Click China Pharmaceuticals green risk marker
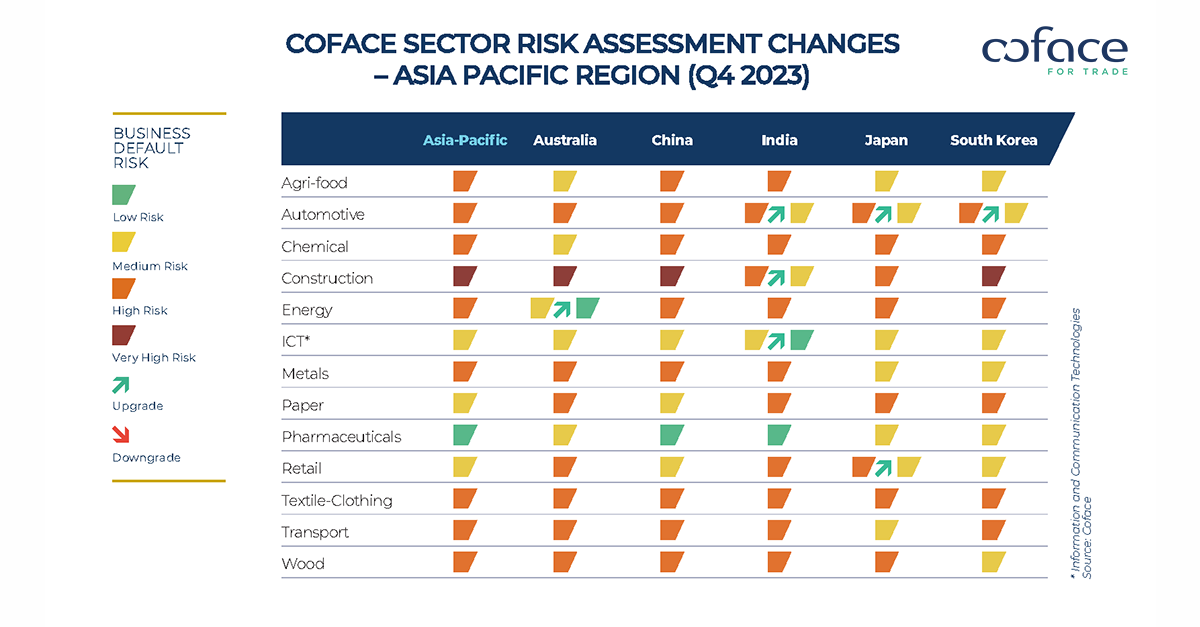This screenshot has height=627, width=1200. [672, 435]
